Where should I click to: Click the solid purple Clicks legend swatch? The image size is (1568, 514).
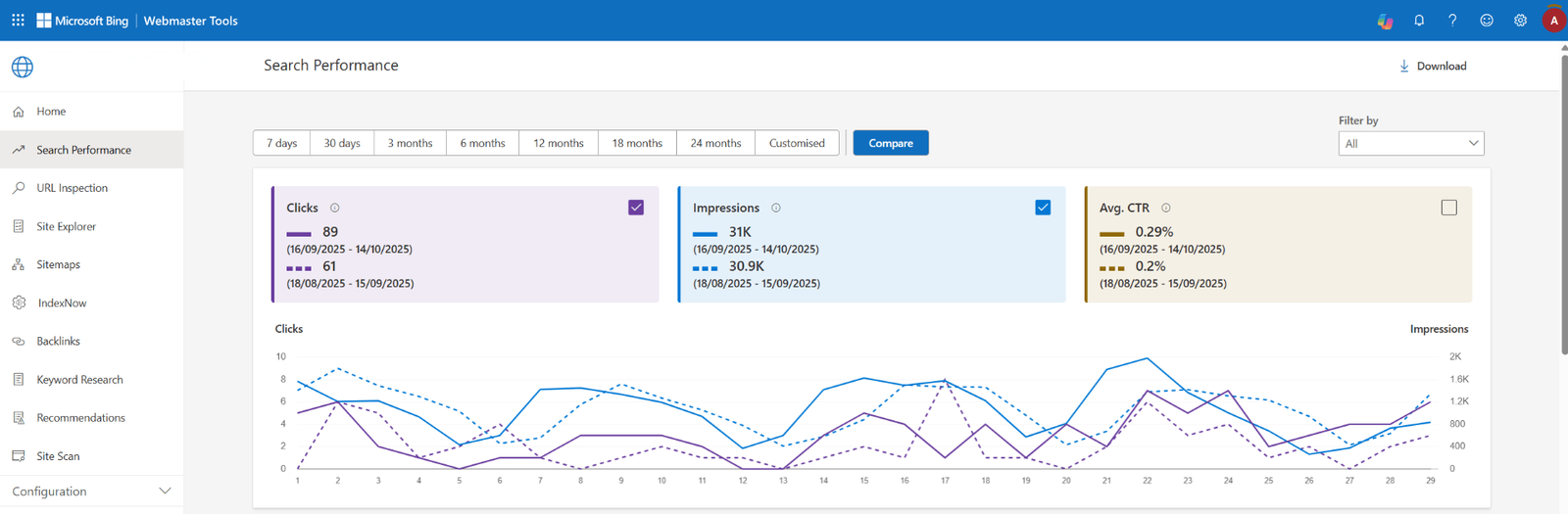click(299, 234)
